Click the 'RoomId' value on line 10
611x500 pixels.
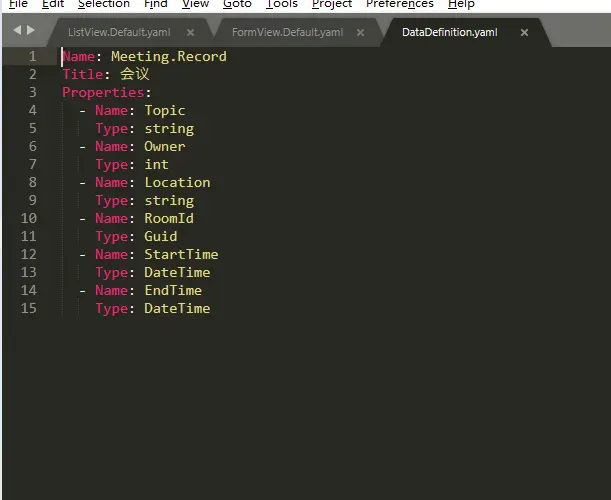tap(169, 218)
